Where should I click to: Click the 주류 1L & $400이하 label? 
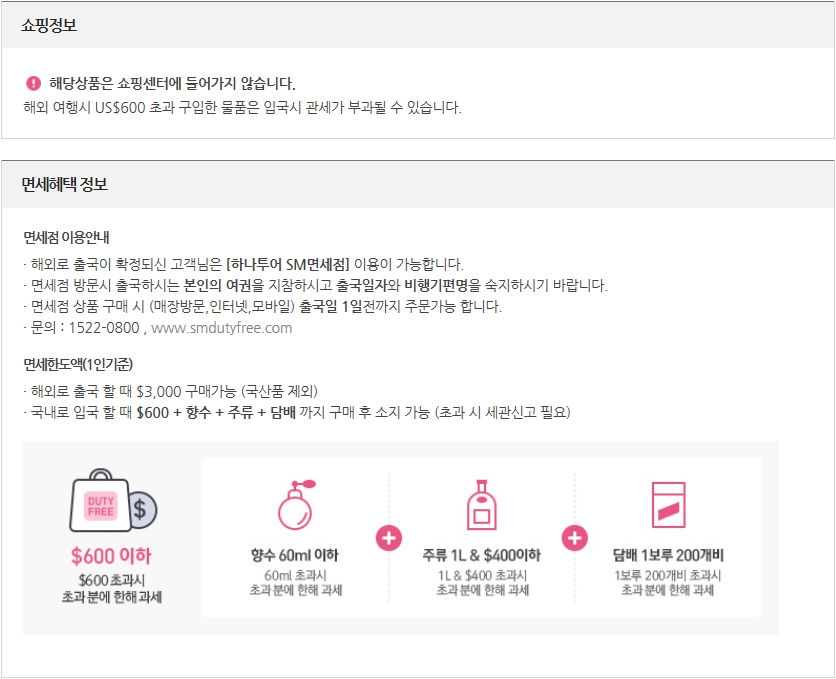[x=482, y=555]
